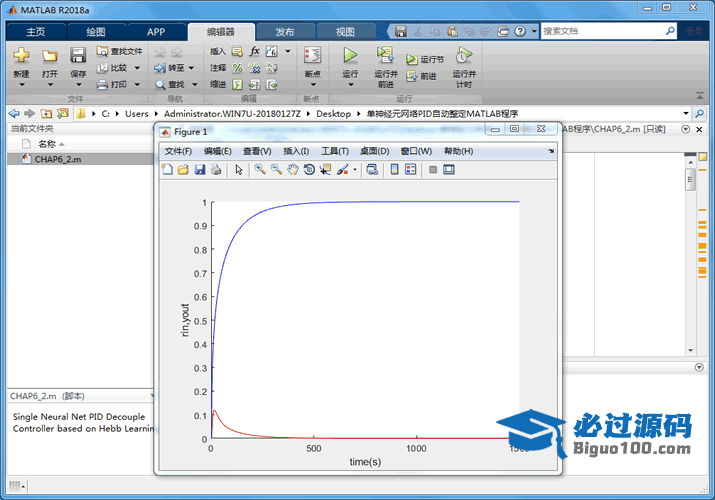Toggle the Data Cursor tool in Figure toolbar
This screenshot has height=500, width=715.
tap(325, 170)
